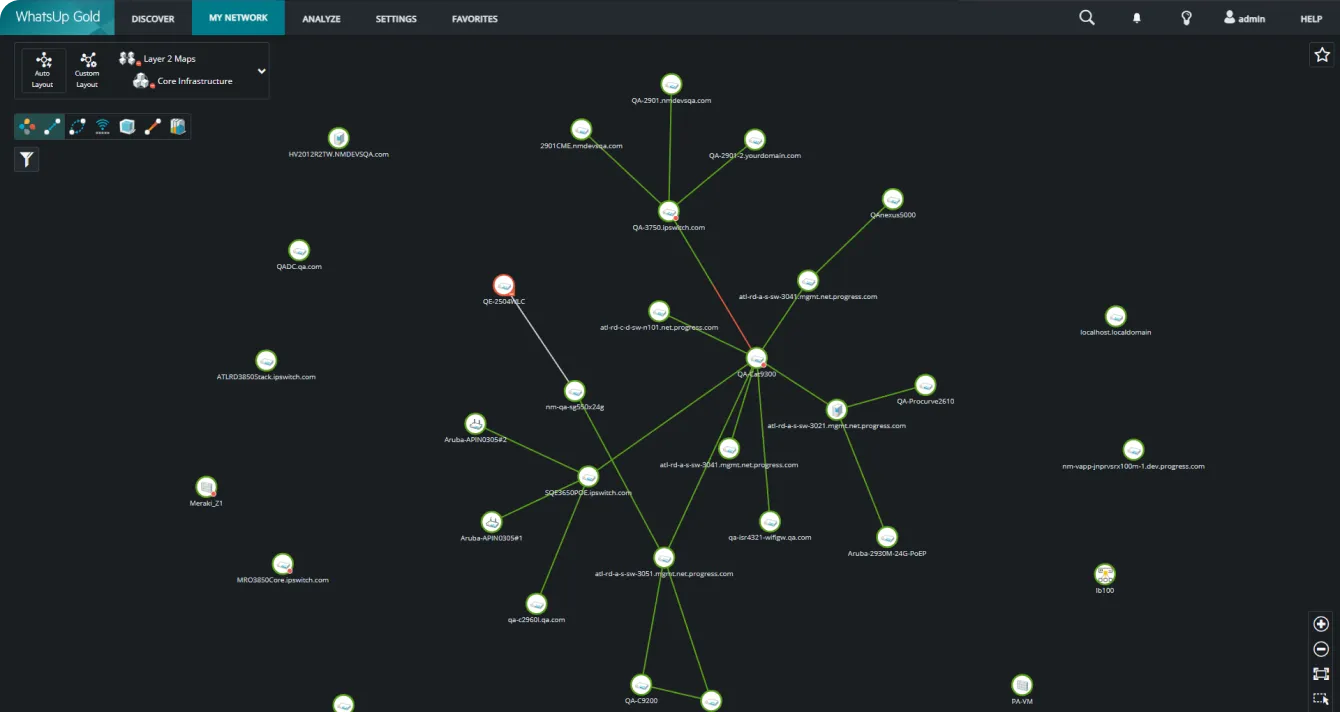1340x712 pixels.
Task: Select the PA-VM device node
Action: pyautogui.click(x=1021, y=685)
